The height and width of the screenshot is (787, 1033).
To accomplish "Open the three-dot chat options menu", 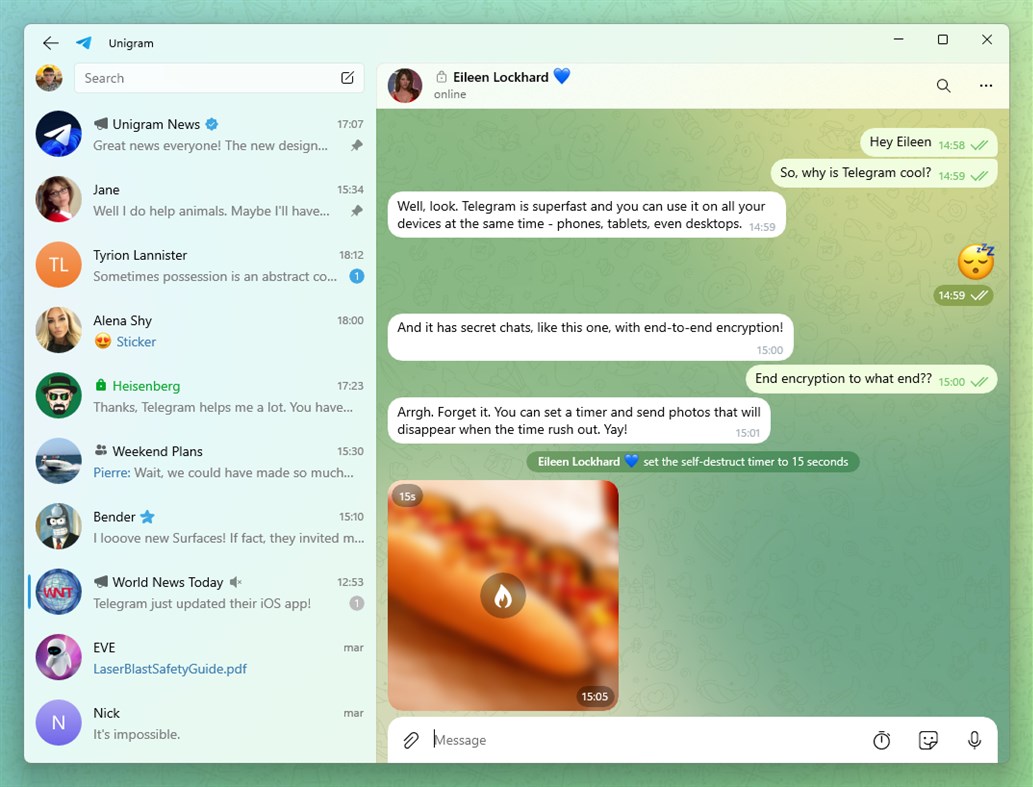I will pyautogui.click(x=986, y=86).
